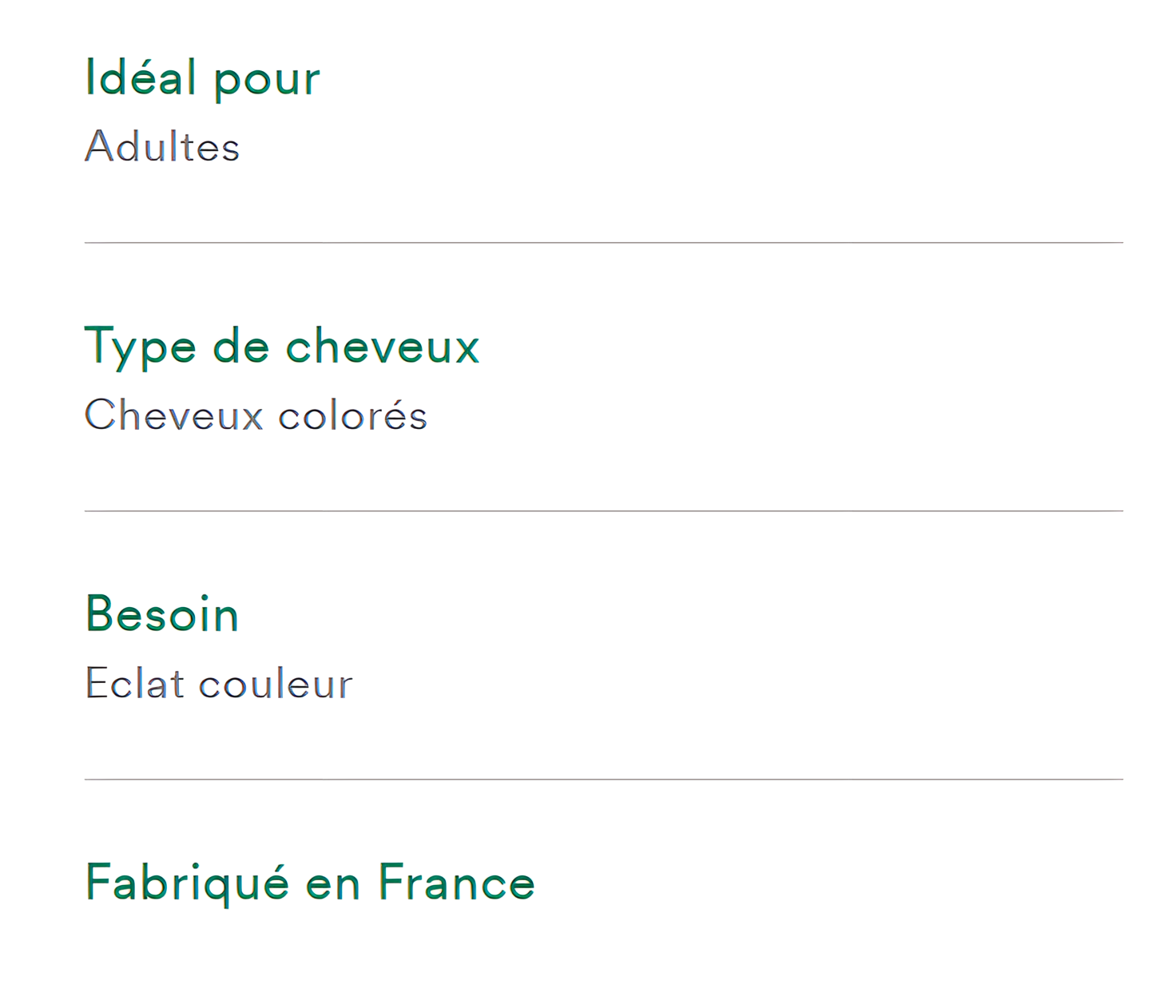Viewport: 1176px width, 1008px height.
Task: Click the word 'couleur' under Besoin
Action: (276, 685)
